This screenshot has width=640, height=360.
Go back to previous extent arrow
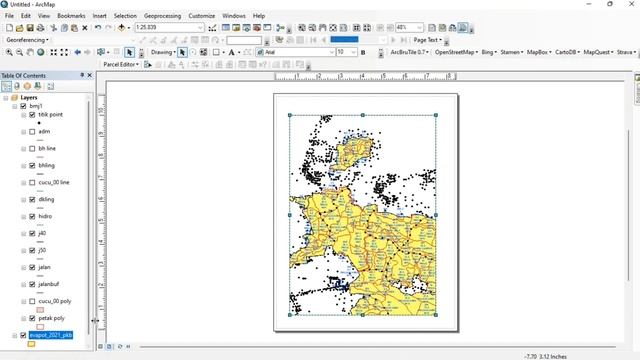pos(77,52)
